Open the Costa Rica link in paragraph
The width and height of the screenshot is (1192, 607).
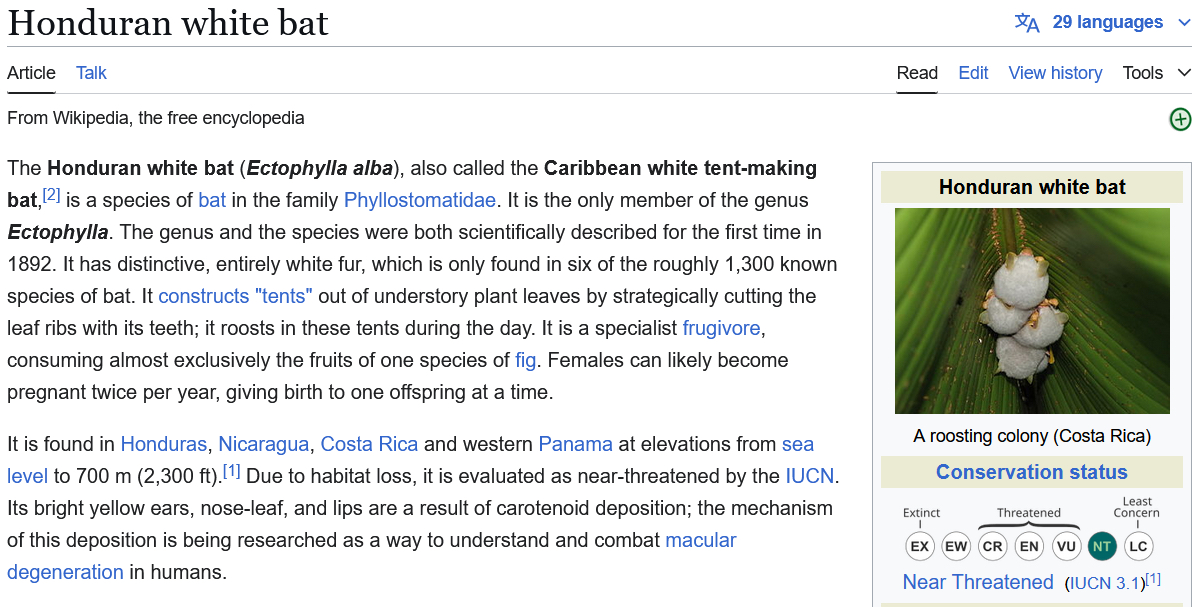369,444
